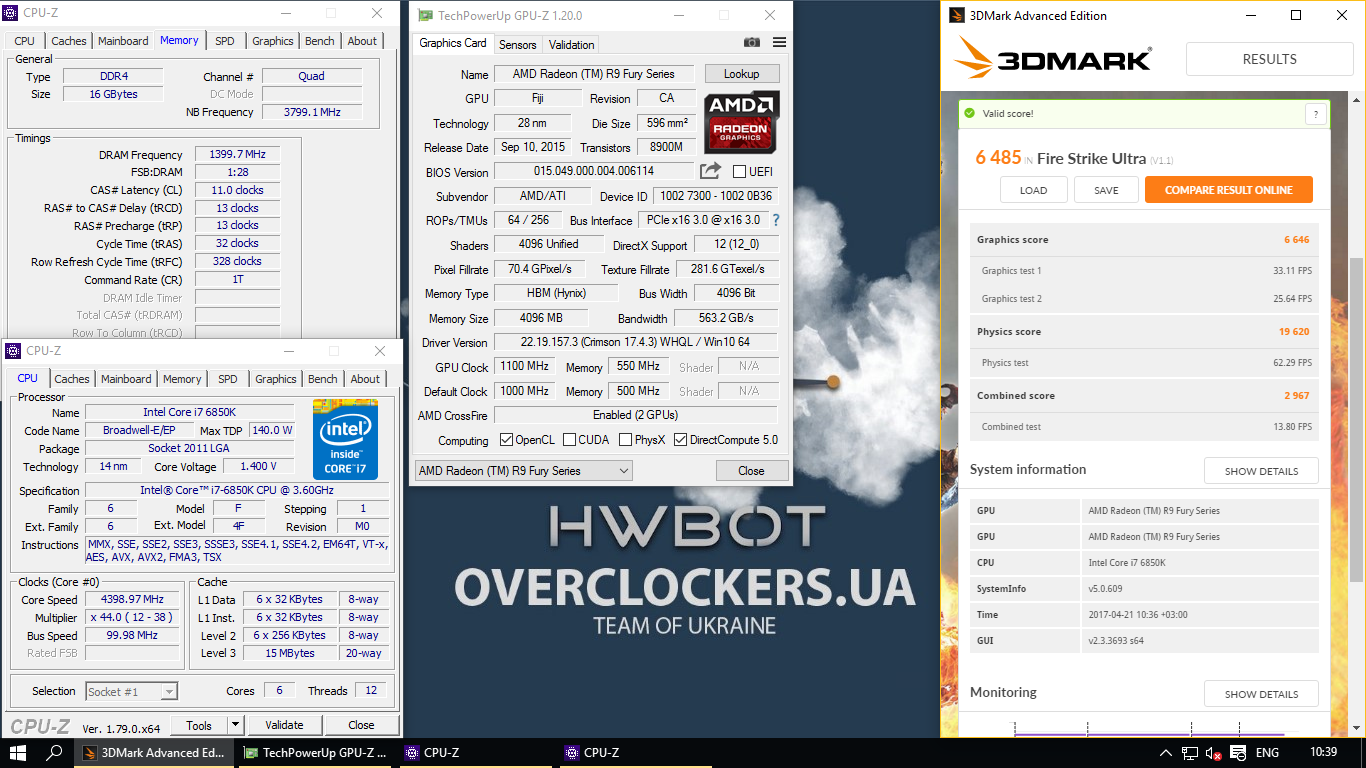Click the GPU-Z screenshot camera icon
Viewport: 1366px width, 768px height.
(752, 43)
